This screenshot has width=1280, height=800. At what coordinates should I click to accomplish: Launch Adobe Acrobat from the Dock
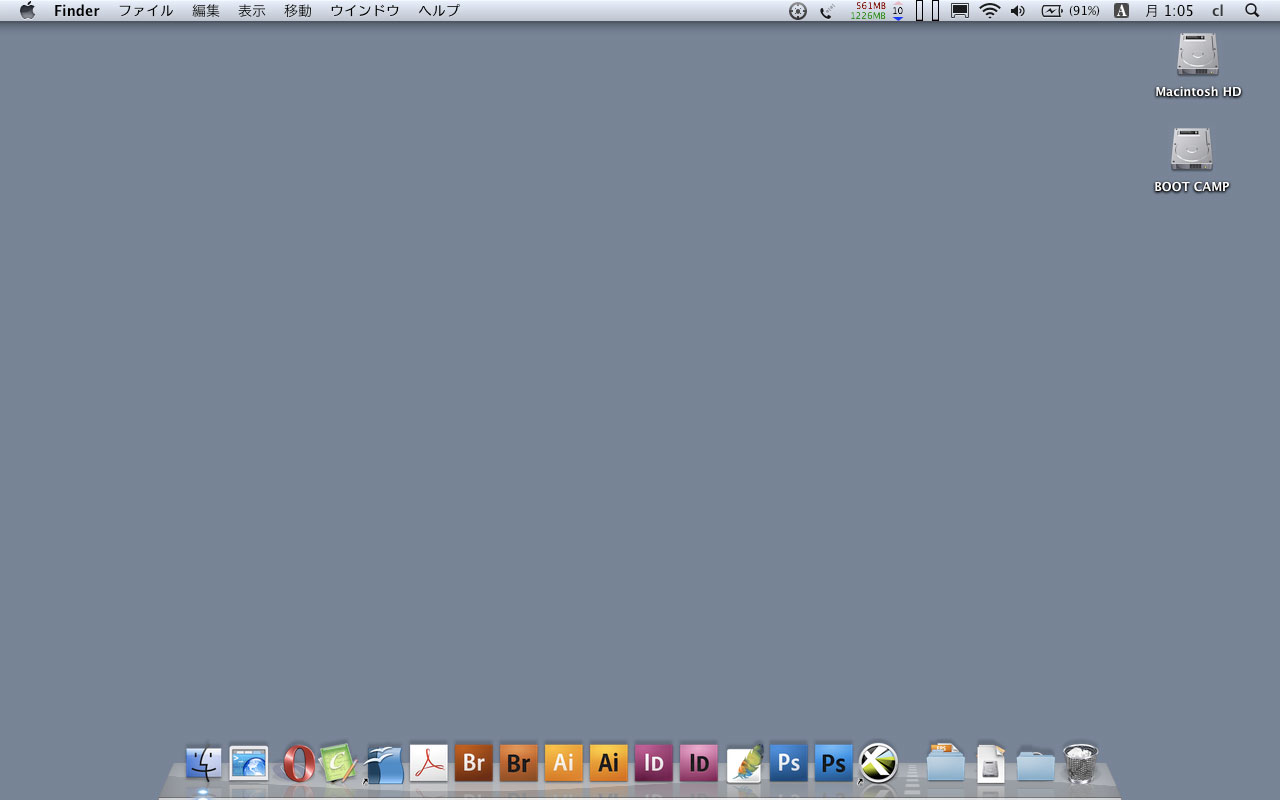(x=429, y=764)
